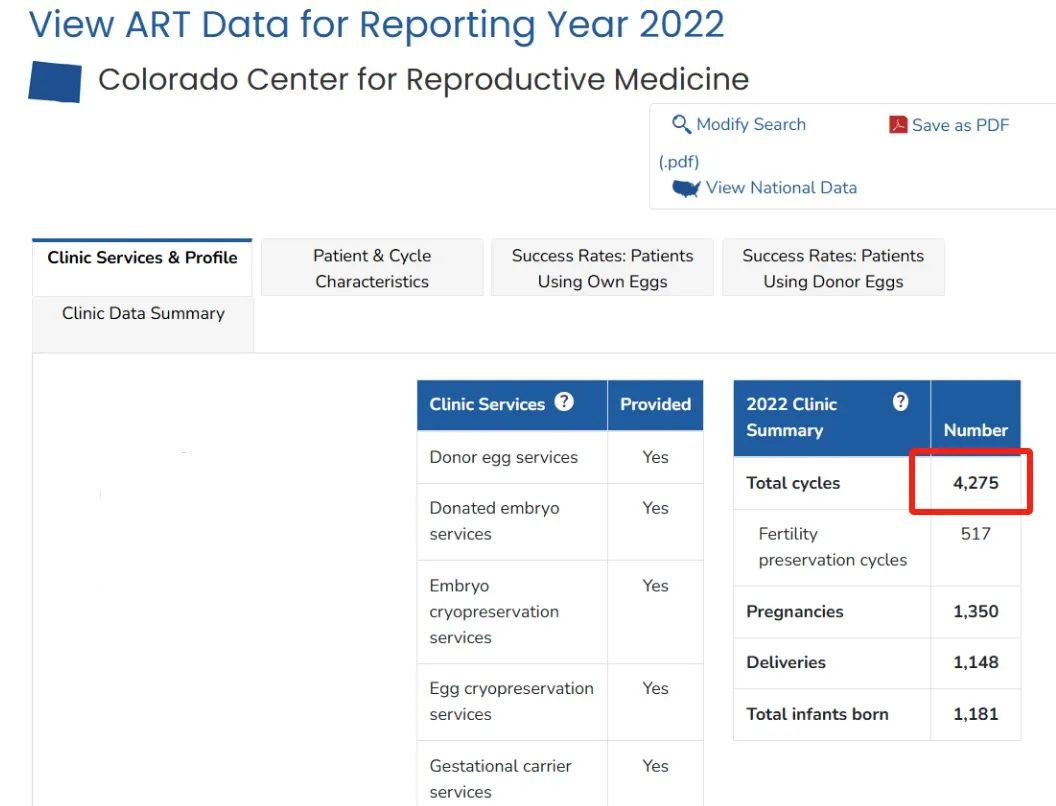Open the 2022 Clinic Summary help icon
The image size is (1056, 806).
click(x=900, y=402)
